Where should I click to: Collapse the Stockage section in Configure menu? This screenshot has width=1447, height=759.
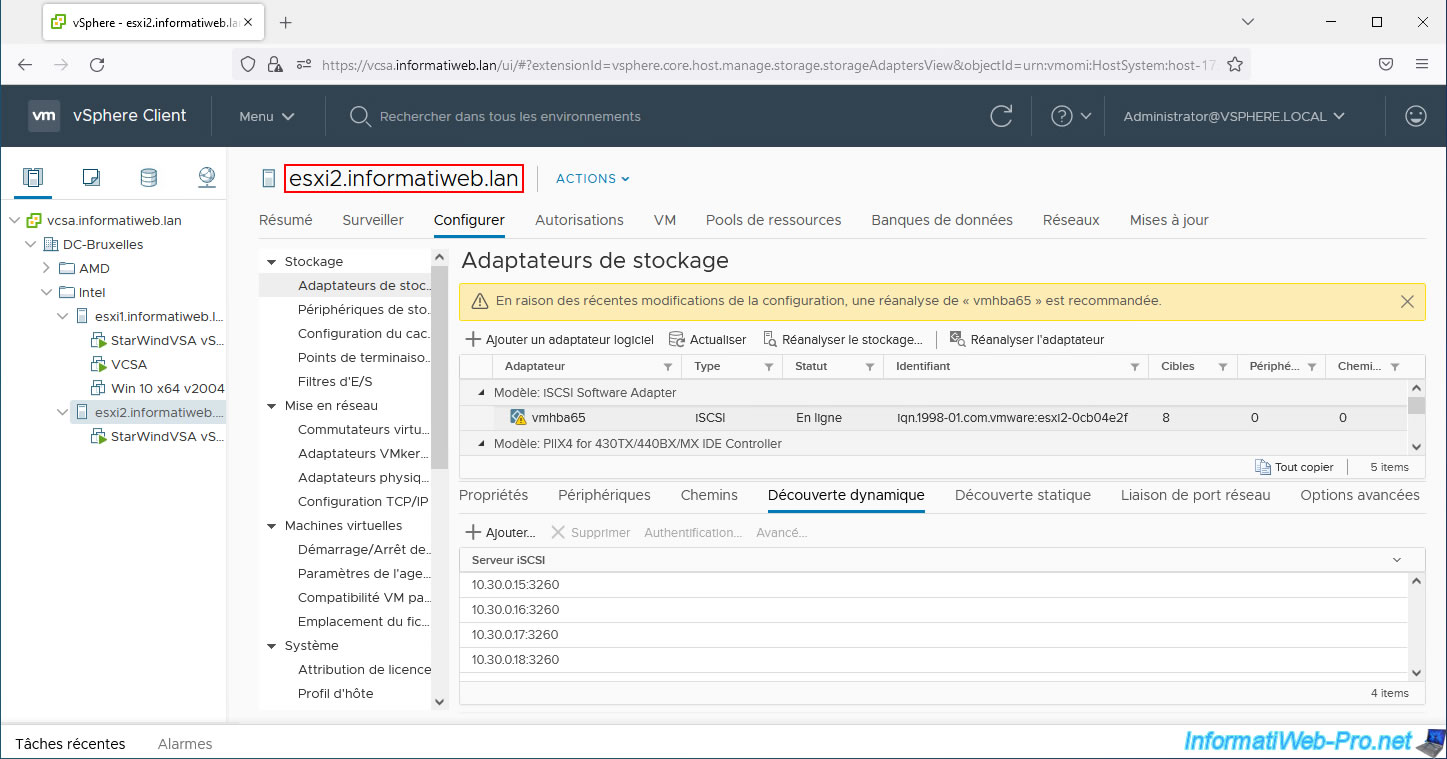(x=271, y=262)
